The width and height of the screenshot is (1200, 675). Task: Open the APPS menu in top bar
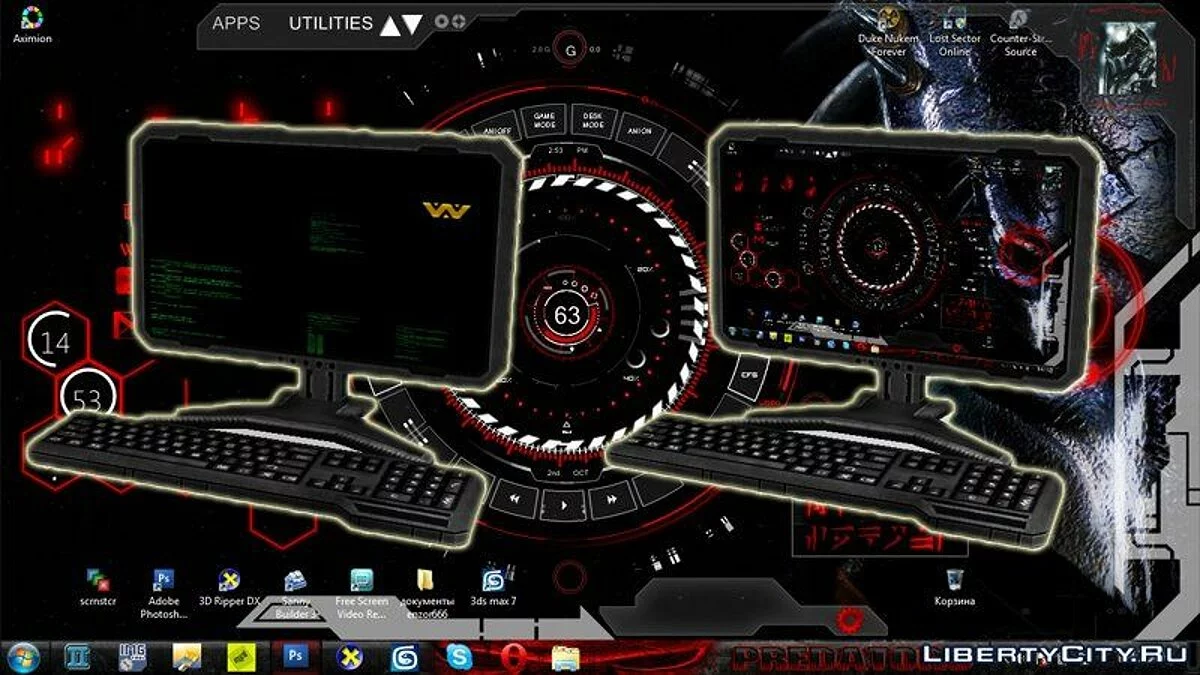pos(237,22)
